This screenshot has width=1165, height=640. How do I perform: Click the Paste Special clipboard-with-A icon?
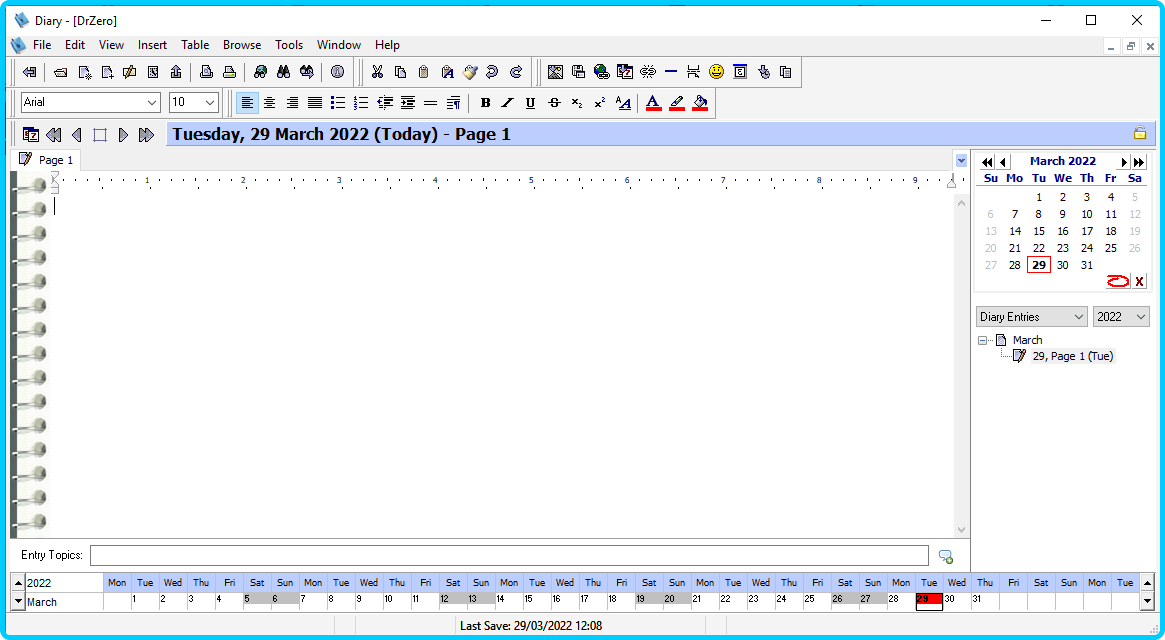click(x=447, y=72)
